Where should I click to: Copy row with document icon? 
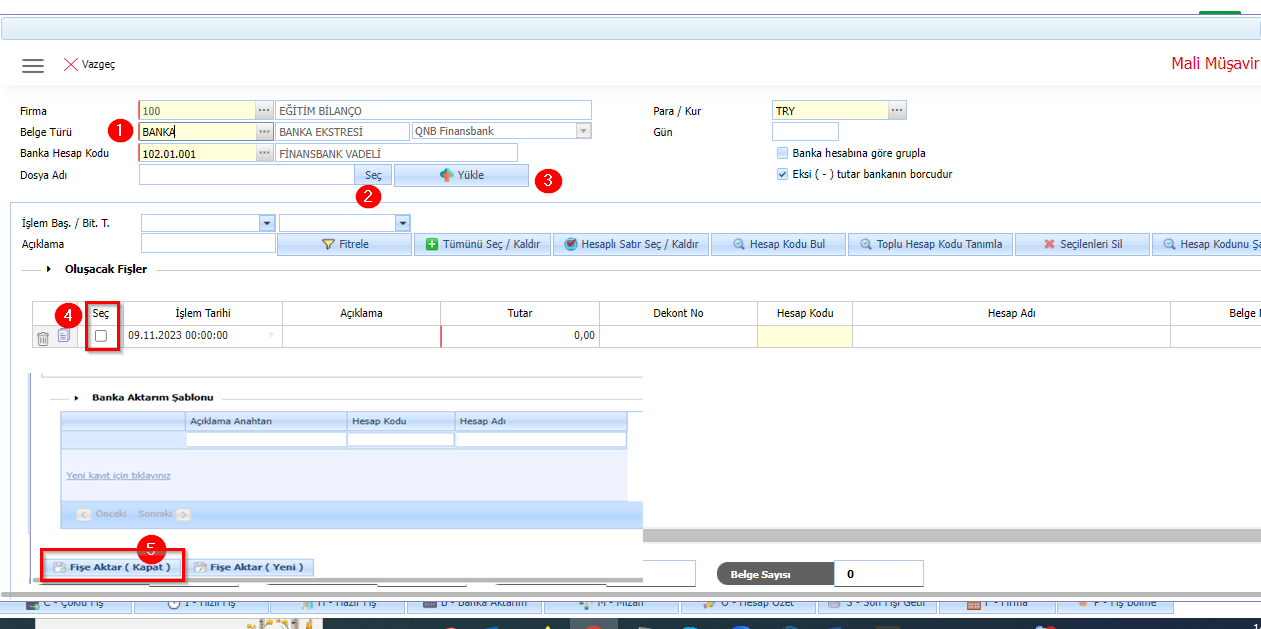coord(64,336)
